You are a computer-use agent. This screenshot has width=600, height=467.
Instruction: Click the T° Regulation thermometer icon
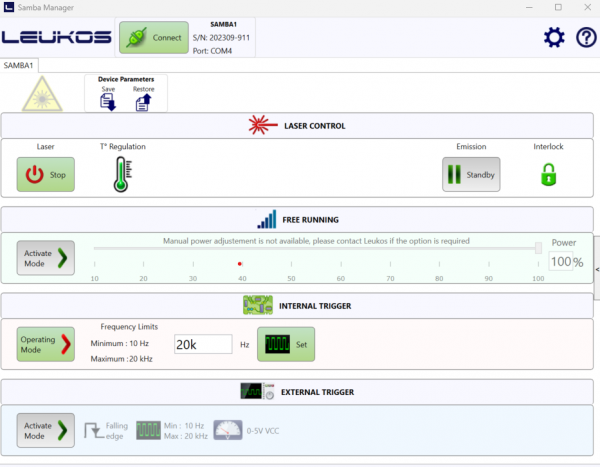[x=122, y=175]
